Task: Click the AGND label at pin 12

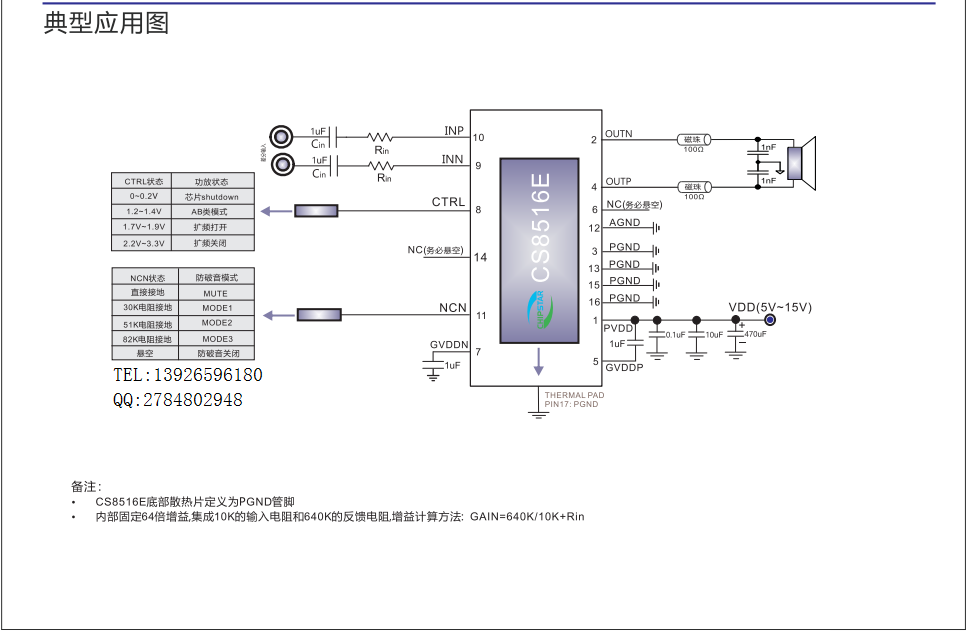Action: pyautogui.click(x=624, y=223)
